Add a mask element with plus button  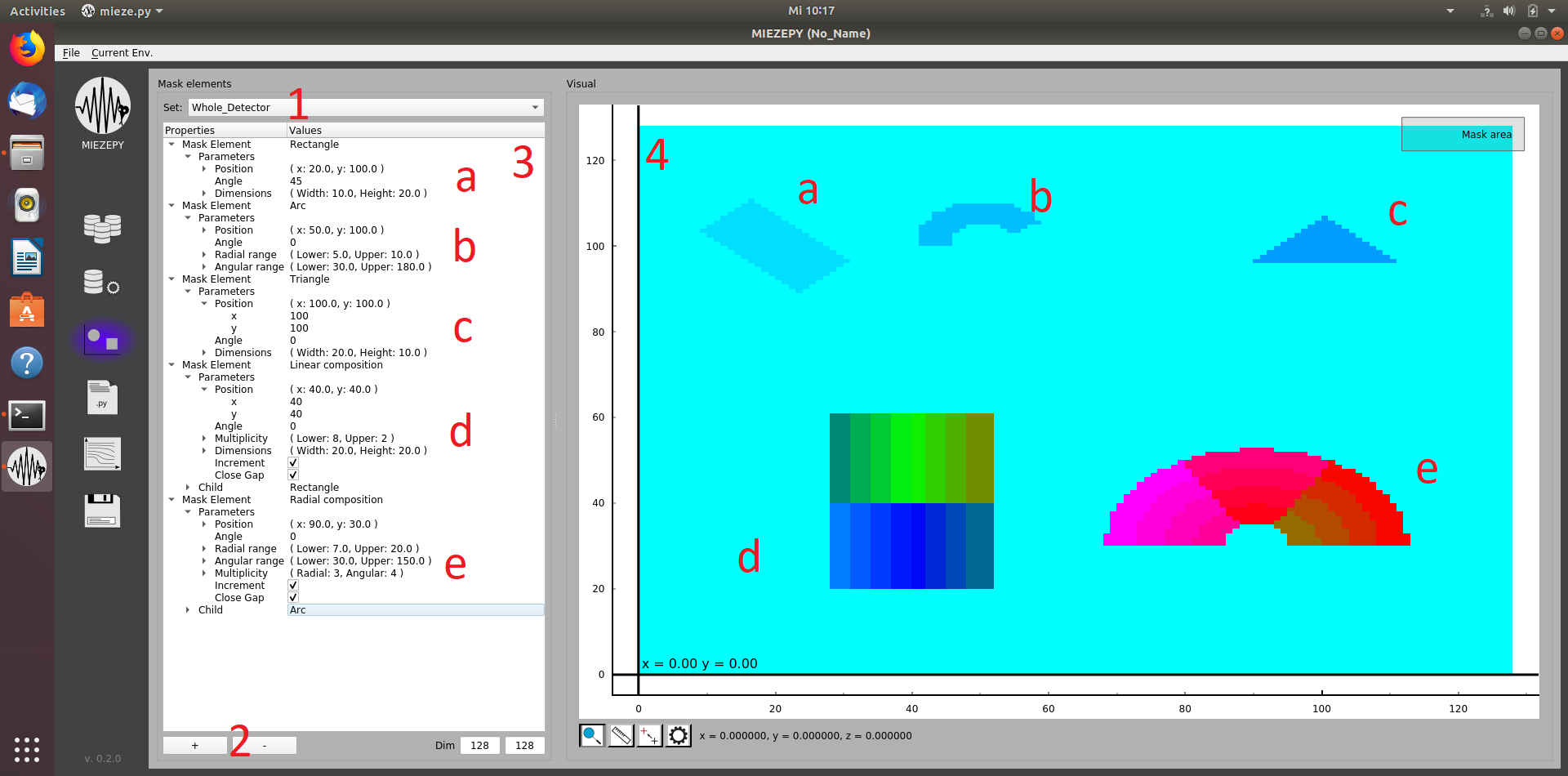[x=194, y=745]
